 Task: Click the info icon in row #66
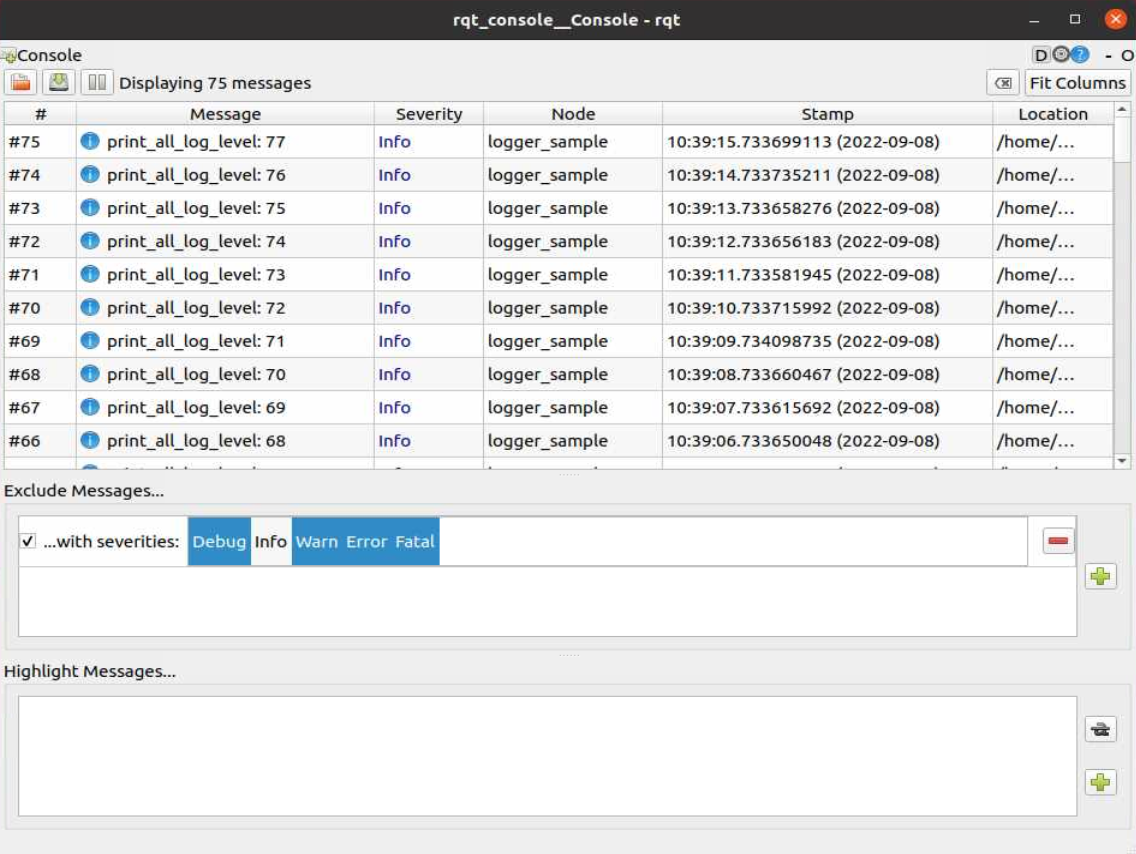click(x=90, y=440)
